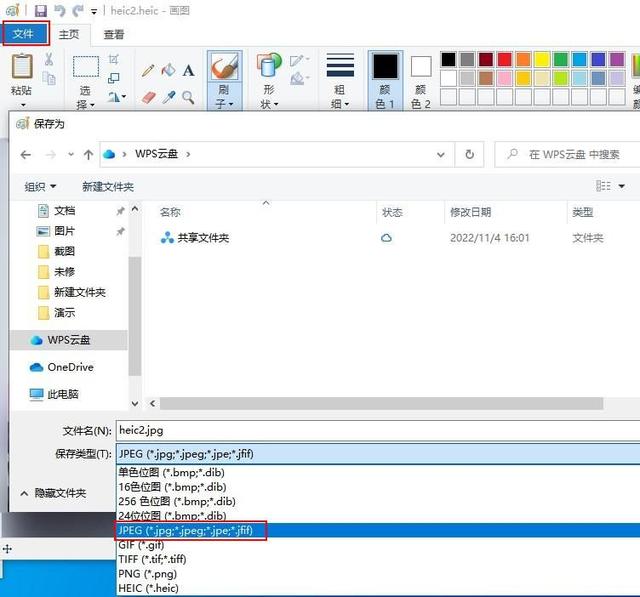
Task: Click the 新建文件夹 button
Action: tap(108, 187)
